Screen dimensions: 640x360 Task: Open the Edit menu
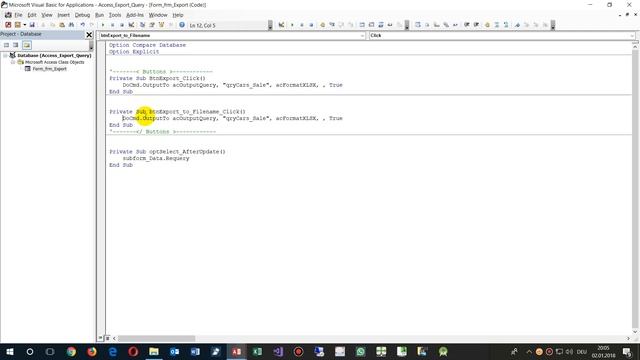32,15
